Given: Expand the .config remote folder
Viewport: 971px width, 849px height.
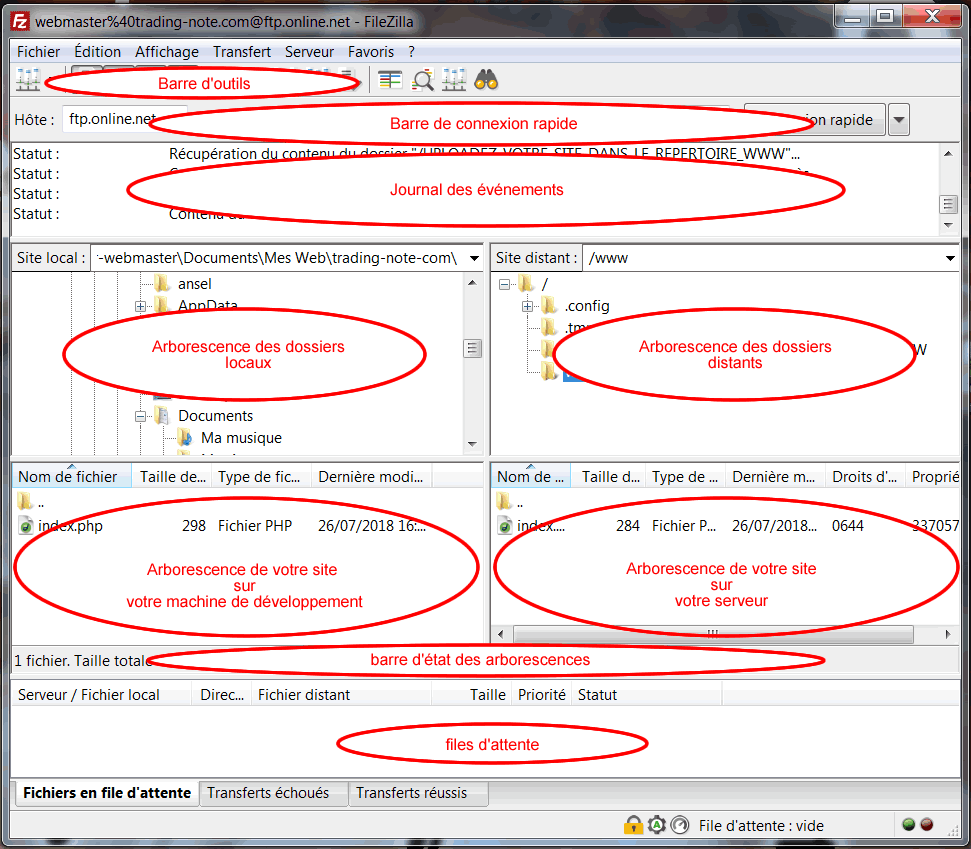Looking at the screenshot, I should 527,306.
